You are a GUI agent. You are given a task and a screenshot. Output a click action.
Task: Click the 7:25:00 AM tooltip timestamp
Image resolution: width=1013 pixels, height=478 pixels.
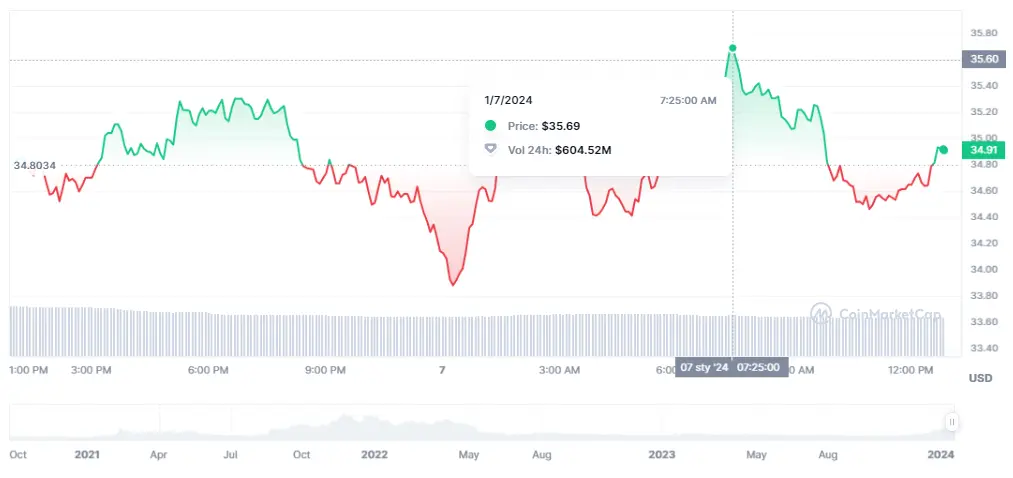click(688, 100)
